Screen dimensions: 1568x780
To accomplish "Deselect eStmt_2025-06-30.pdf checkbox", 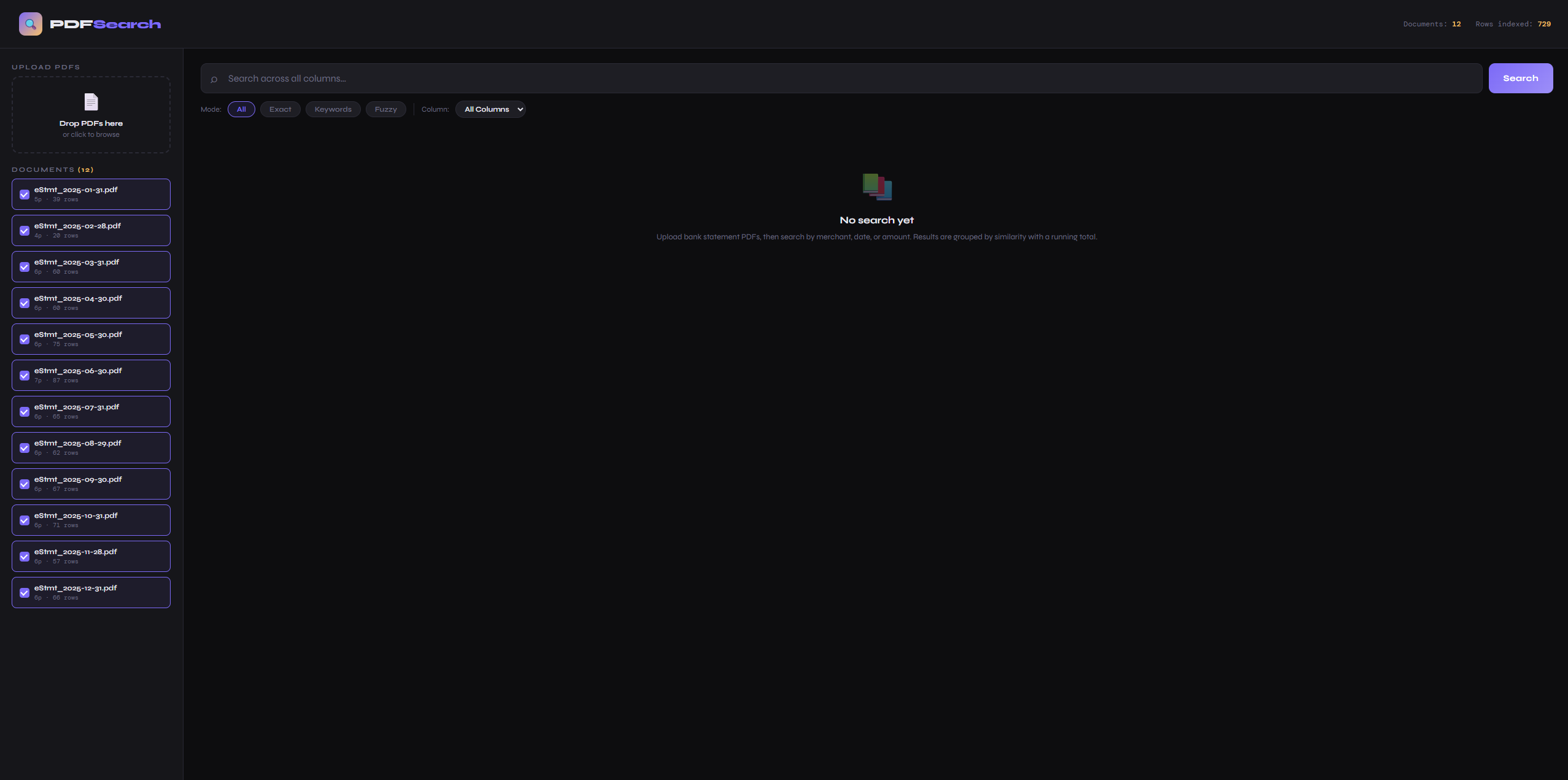I will point(25,376).
